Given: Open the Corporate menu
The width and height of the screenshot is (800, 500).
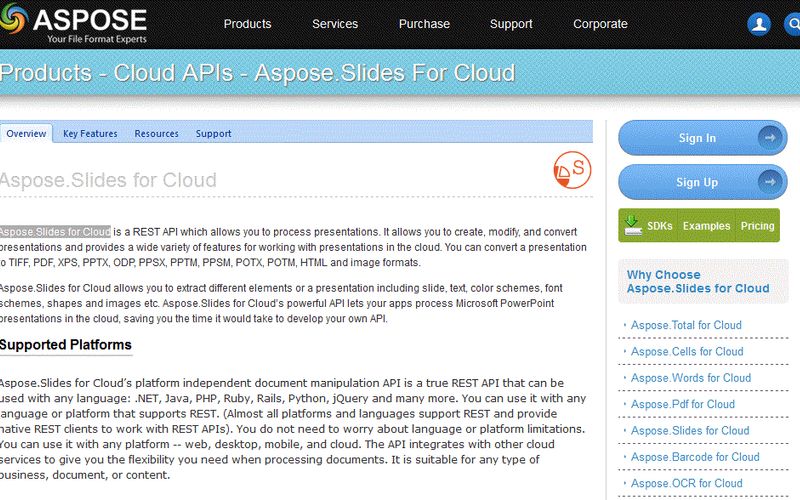Looking at the screenshot, I should point(601,24).
